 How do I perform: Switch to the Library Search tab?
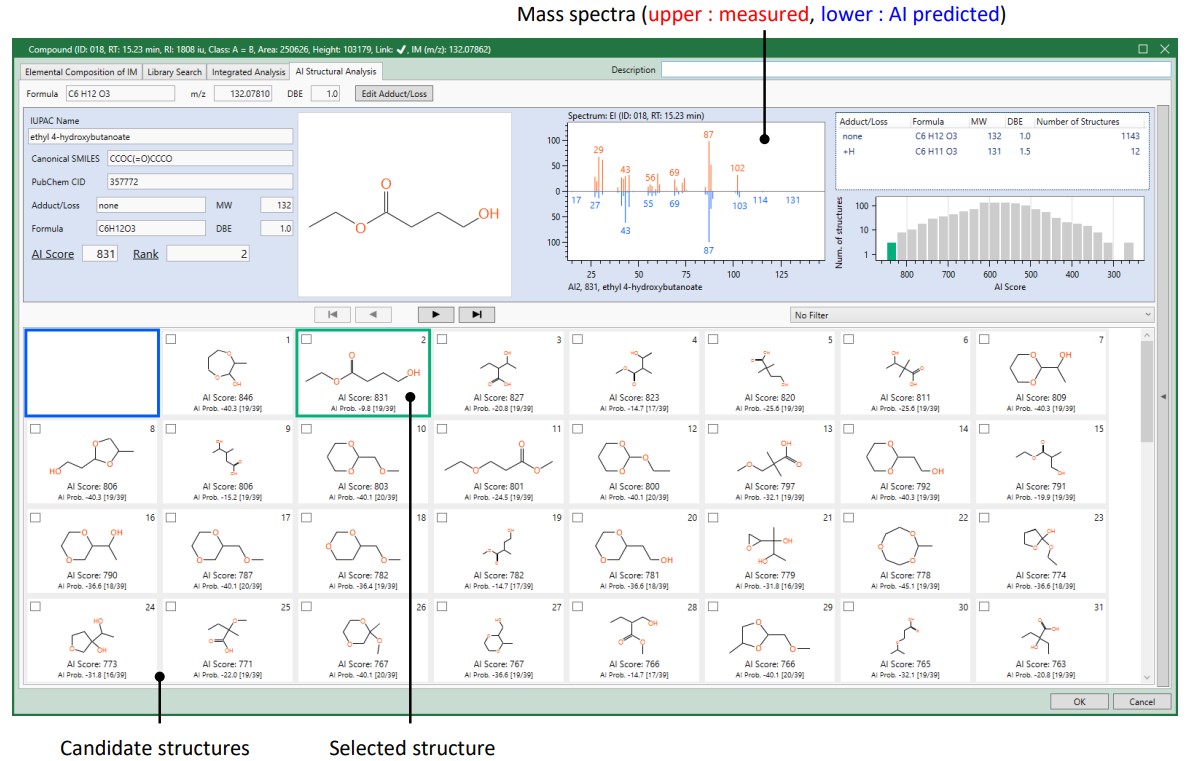[x=174, y=72]
